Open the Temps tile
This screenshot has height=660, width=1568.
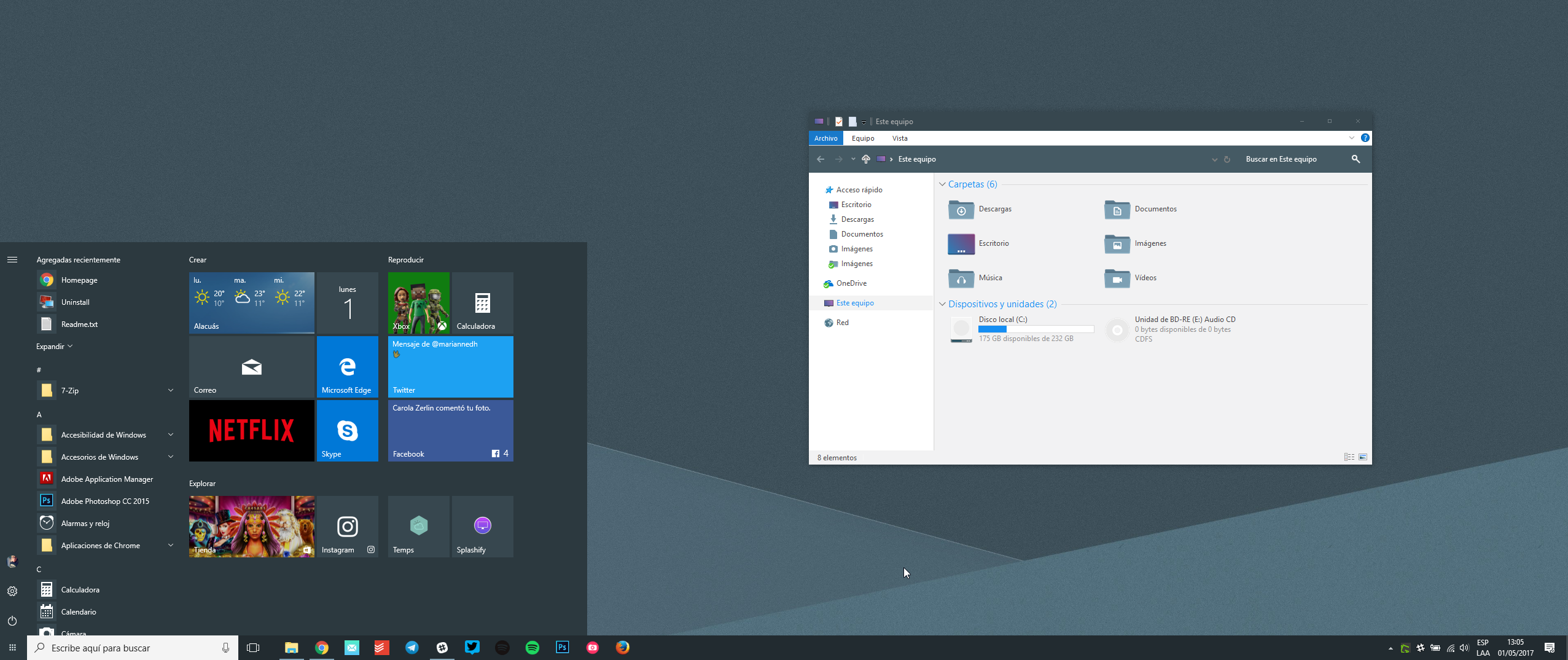click(x=419, y=527)
